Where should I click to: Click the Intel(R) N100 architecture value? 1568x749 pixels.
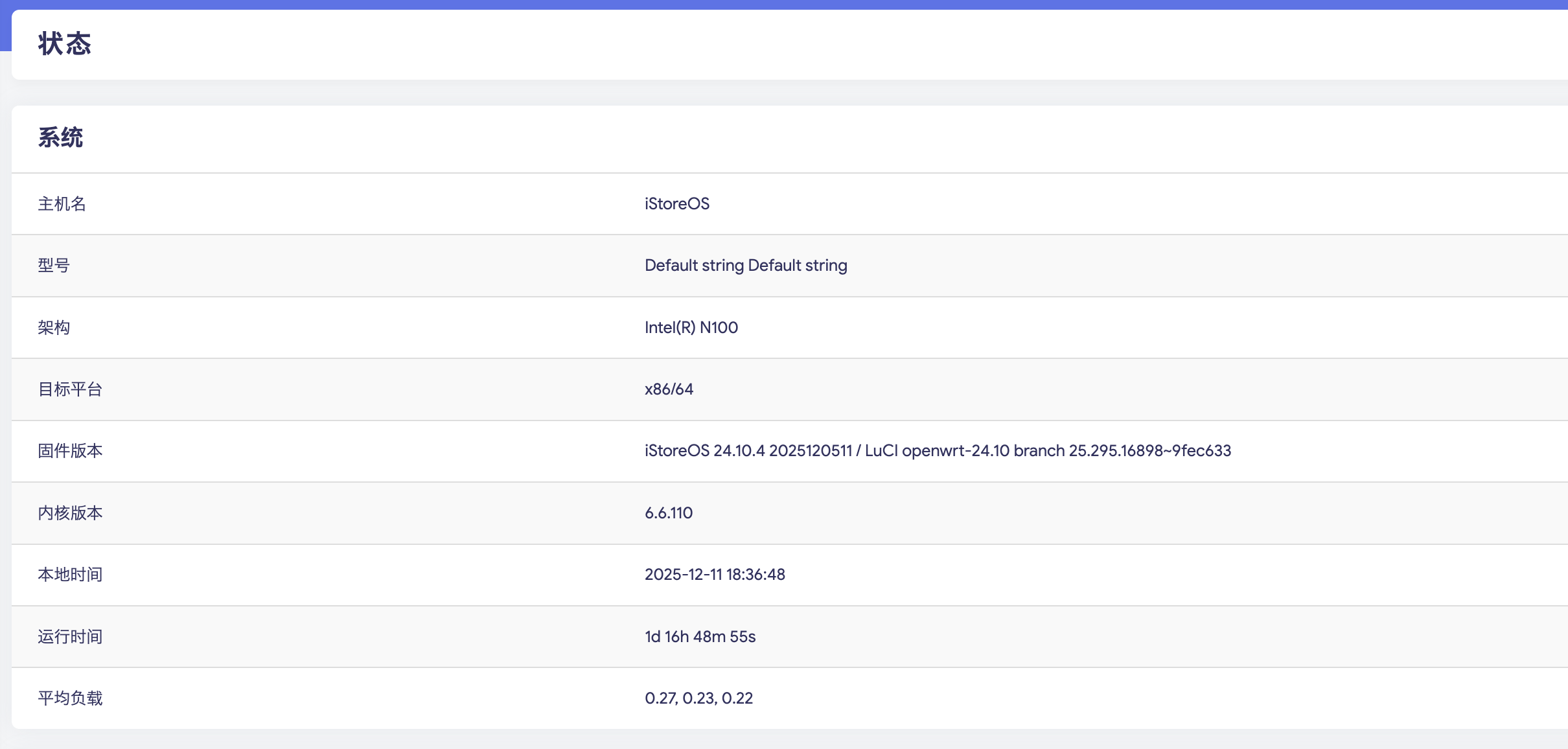pyautogui.click(x=691, y=328)
